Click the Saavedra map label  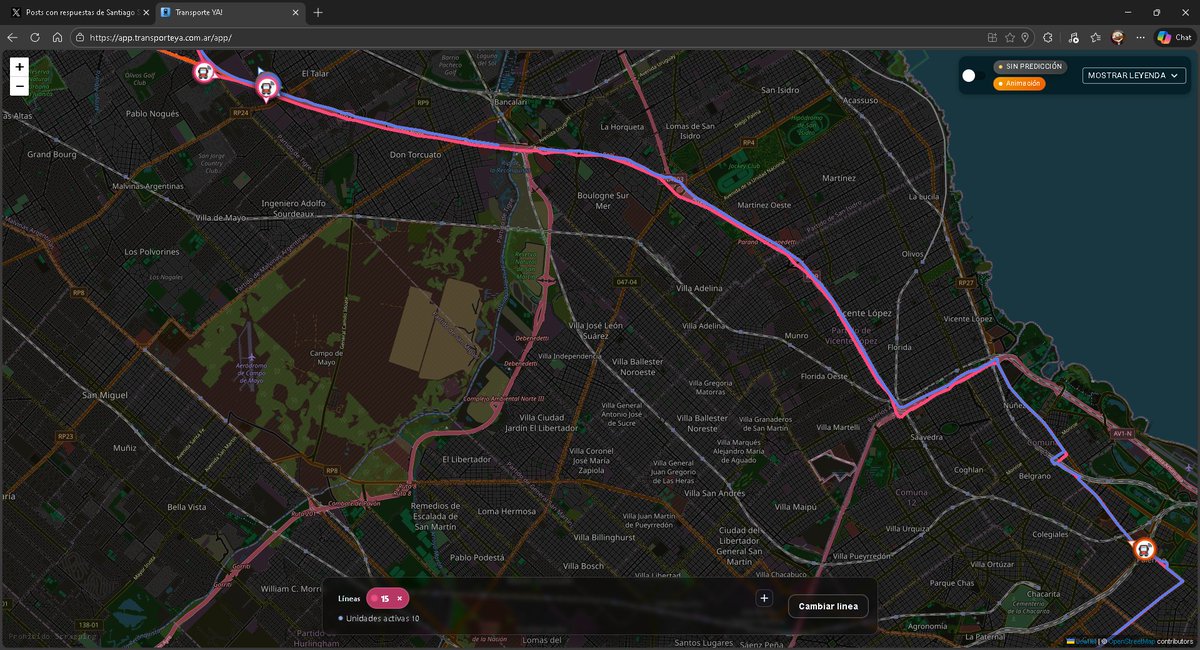926,438
